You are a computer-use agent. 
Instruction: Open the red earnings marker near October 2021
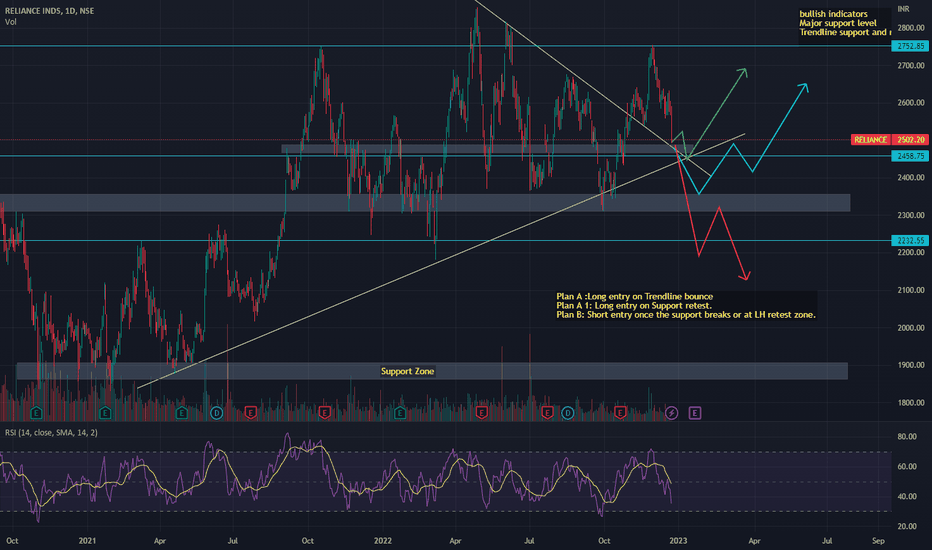(x=325, y=412)
